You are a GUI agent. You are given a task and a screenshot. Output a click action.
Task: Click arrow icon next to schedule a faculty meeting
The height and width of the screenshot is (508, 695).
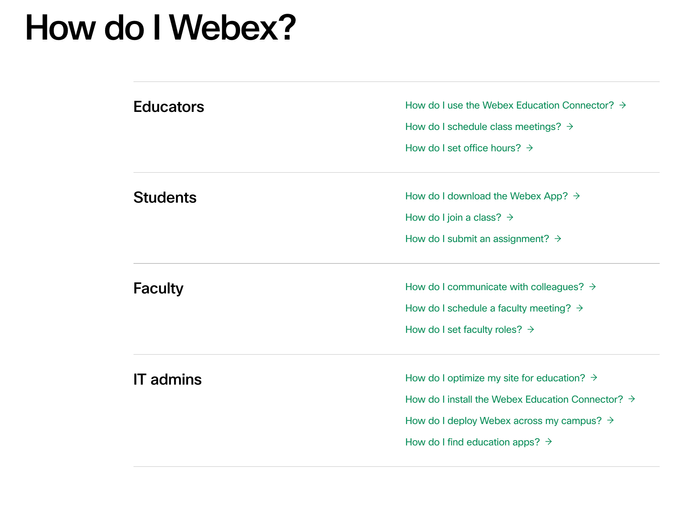pos(580,308)
